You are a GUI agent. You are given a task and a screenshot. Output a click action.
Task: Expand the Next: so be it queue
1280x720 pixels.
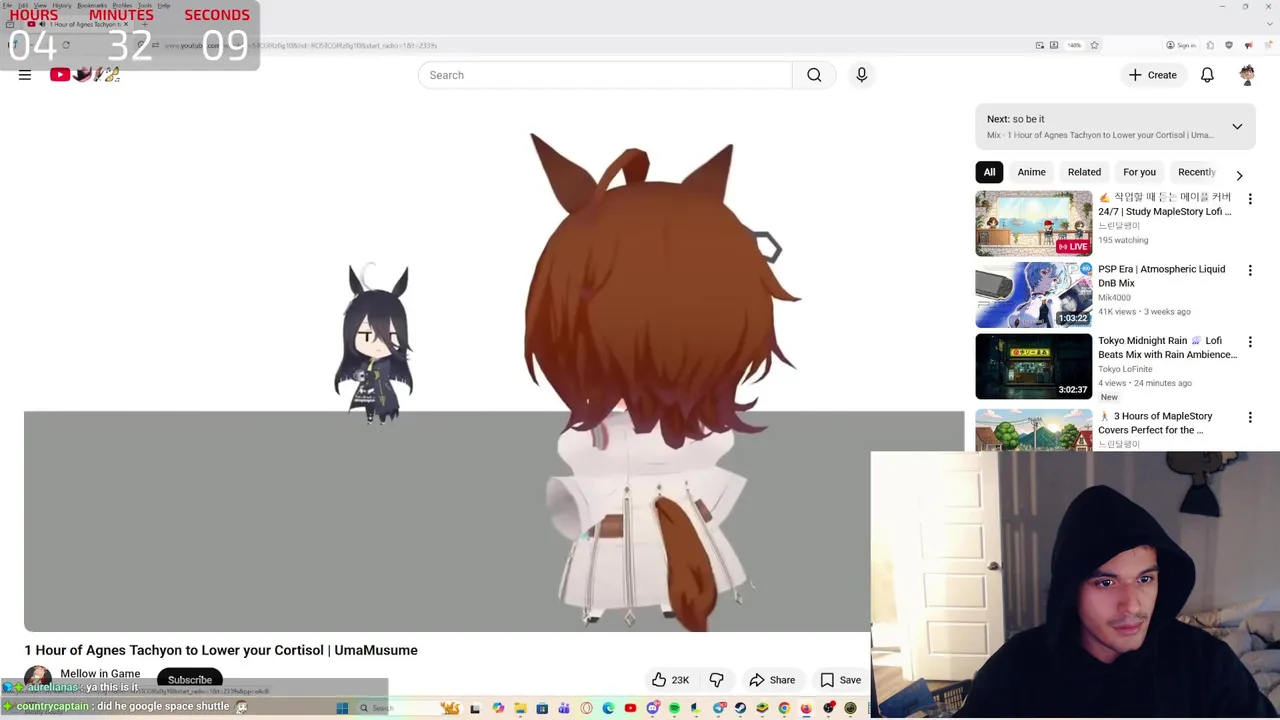[x=1237, y=127]
